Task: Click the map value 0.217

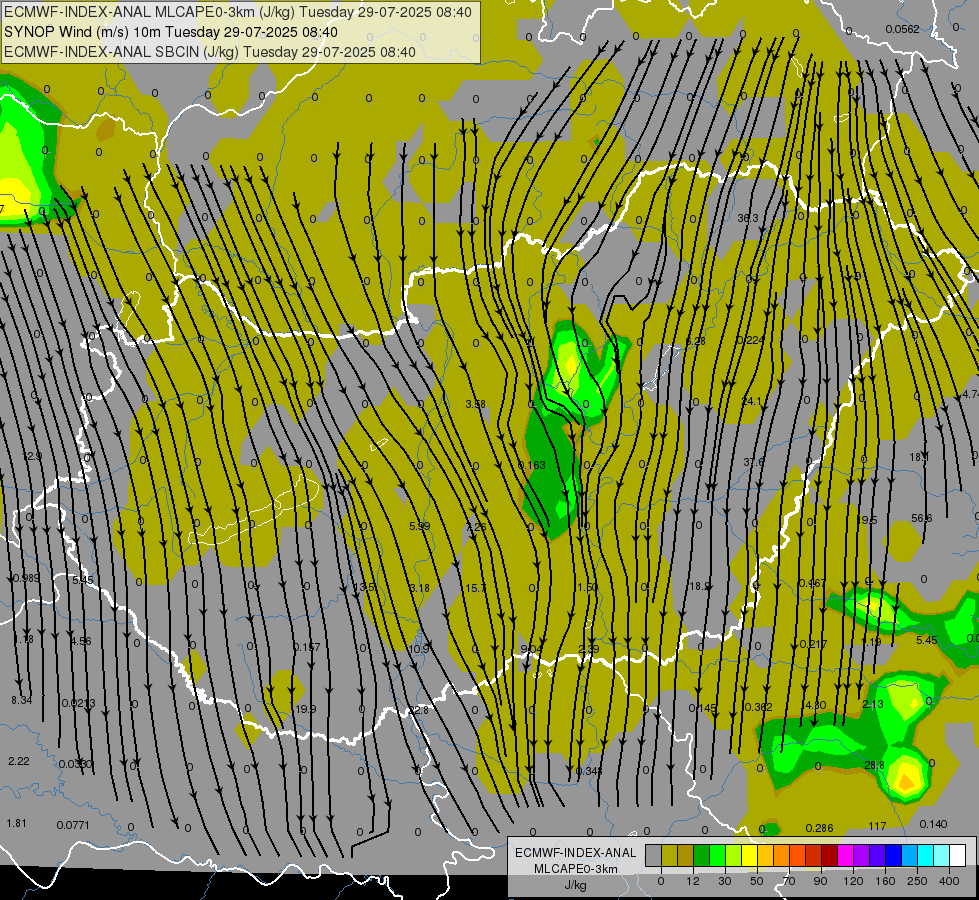Action: pyautogui.click(x=813, y=644)
